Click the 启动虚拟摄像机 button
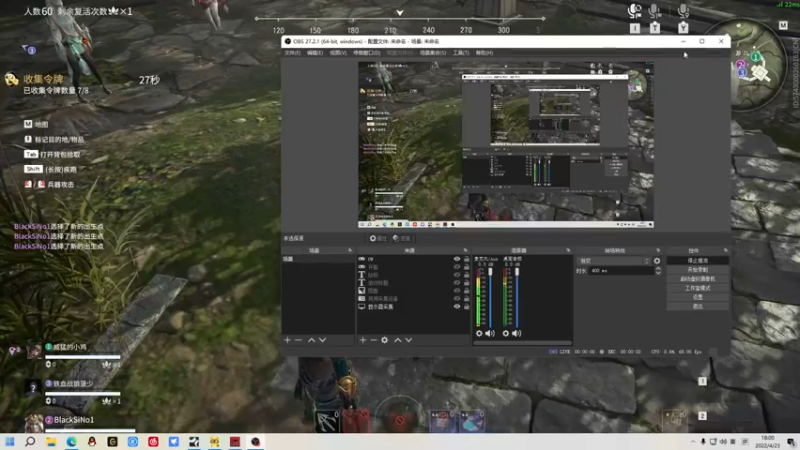The width and height of the screenshot is (800, 450). pos(697,279)
